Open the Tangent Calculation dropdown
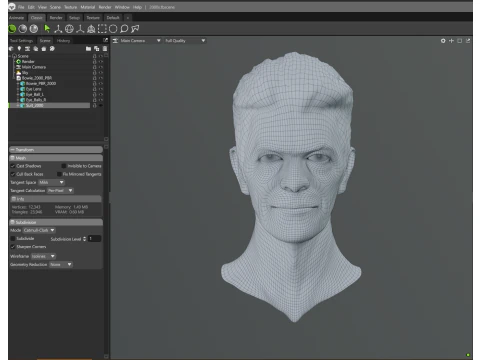This screenshot has width=480, height=360. [60, 191]
